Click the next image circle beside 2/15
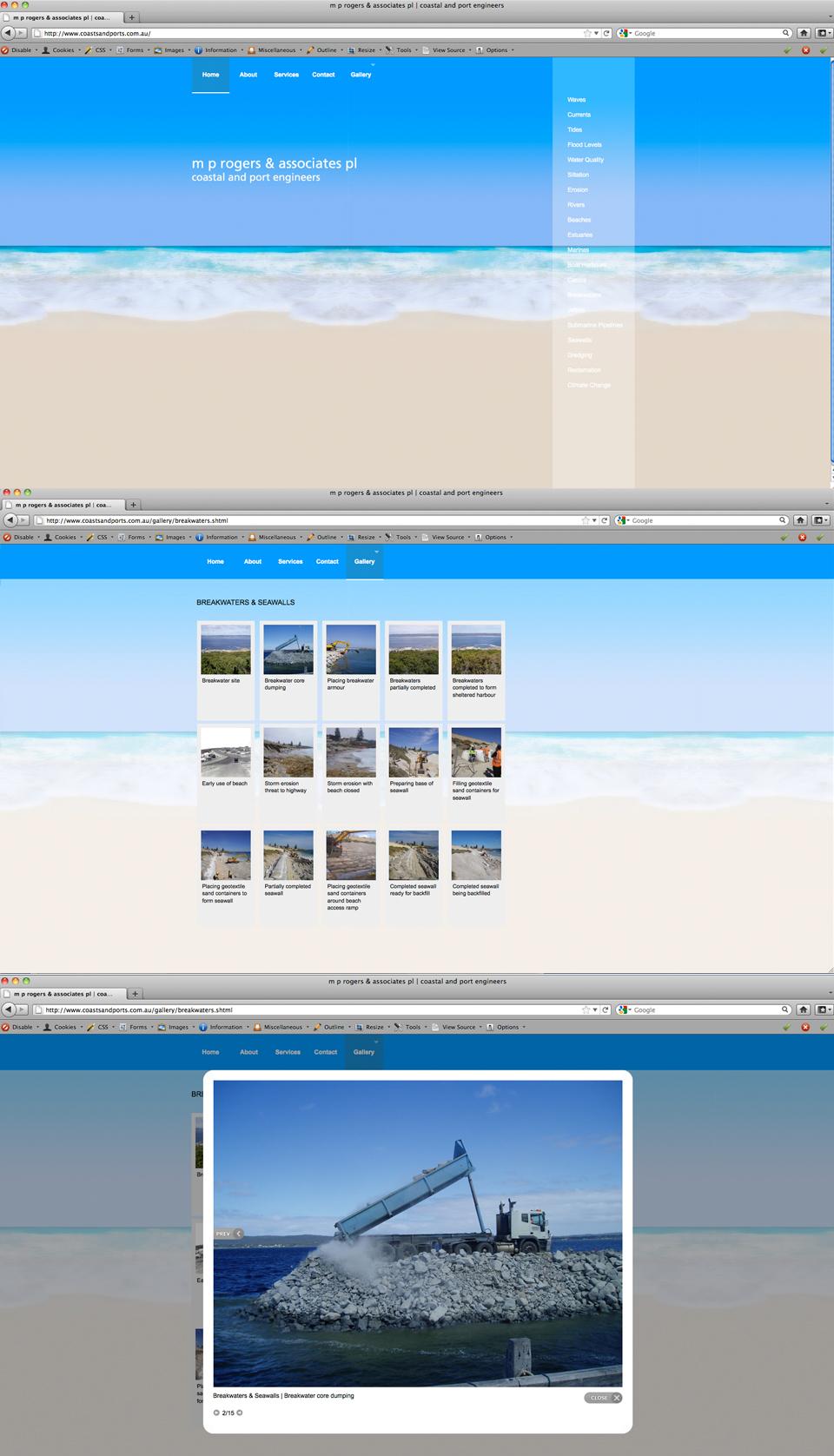The image size is (834, 1456). (x=240, y=1413)
